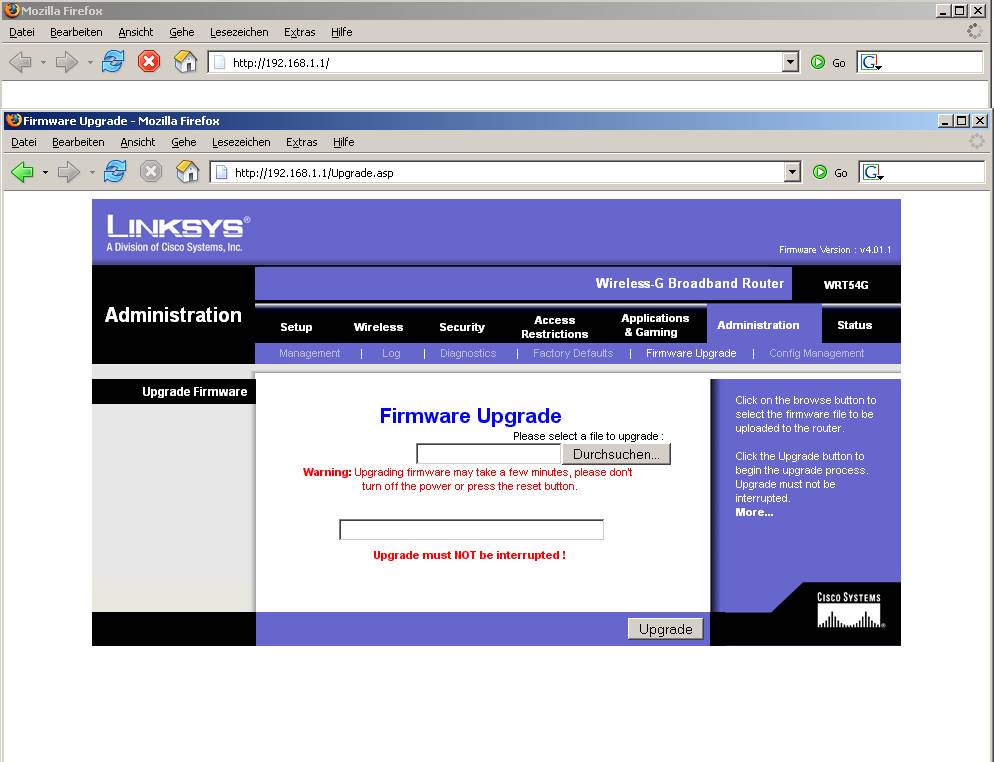The image size is (994, 762).
Task: Click Forward arrow in Firmware Upgrade window
Action: 68,172
